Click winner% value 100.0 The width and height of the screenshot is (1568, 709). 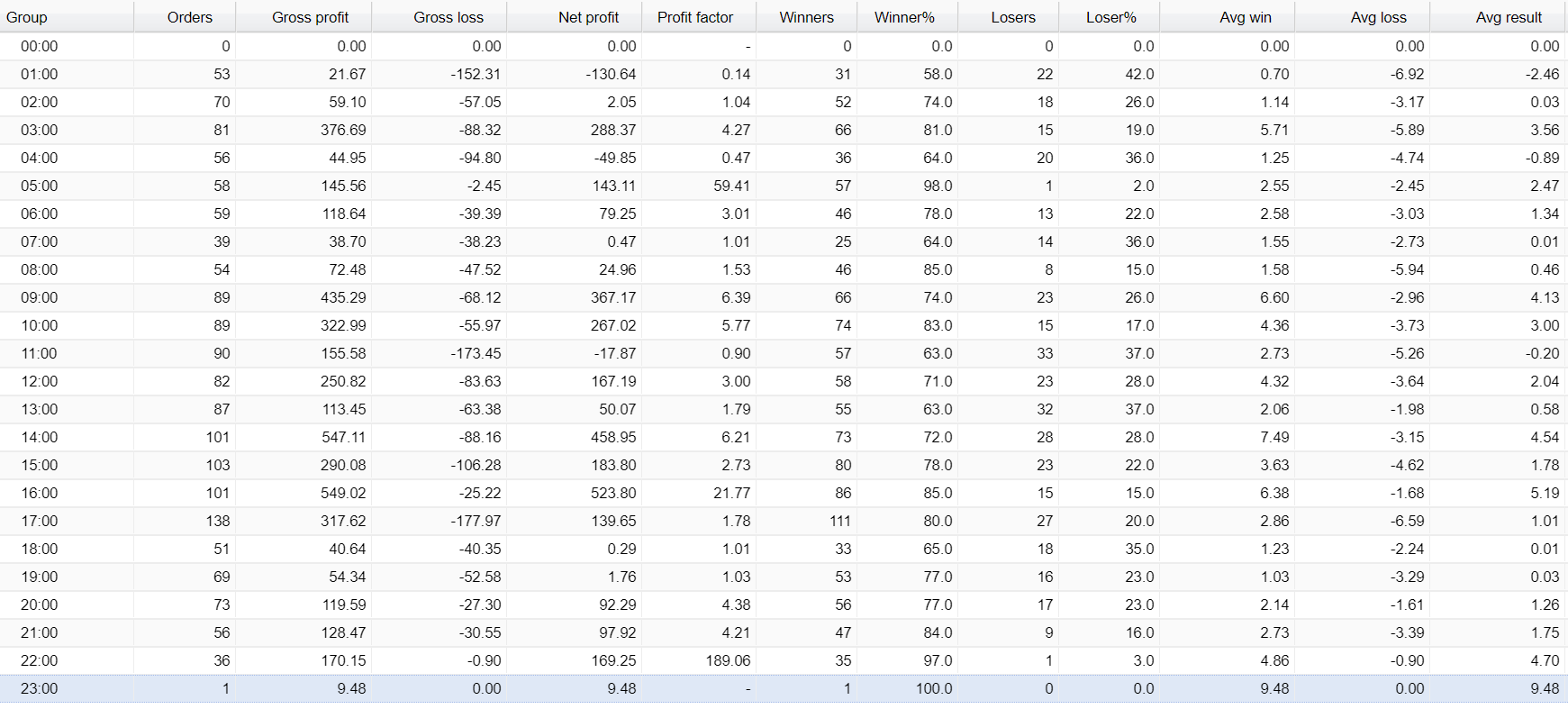click(x=934, y=688)
